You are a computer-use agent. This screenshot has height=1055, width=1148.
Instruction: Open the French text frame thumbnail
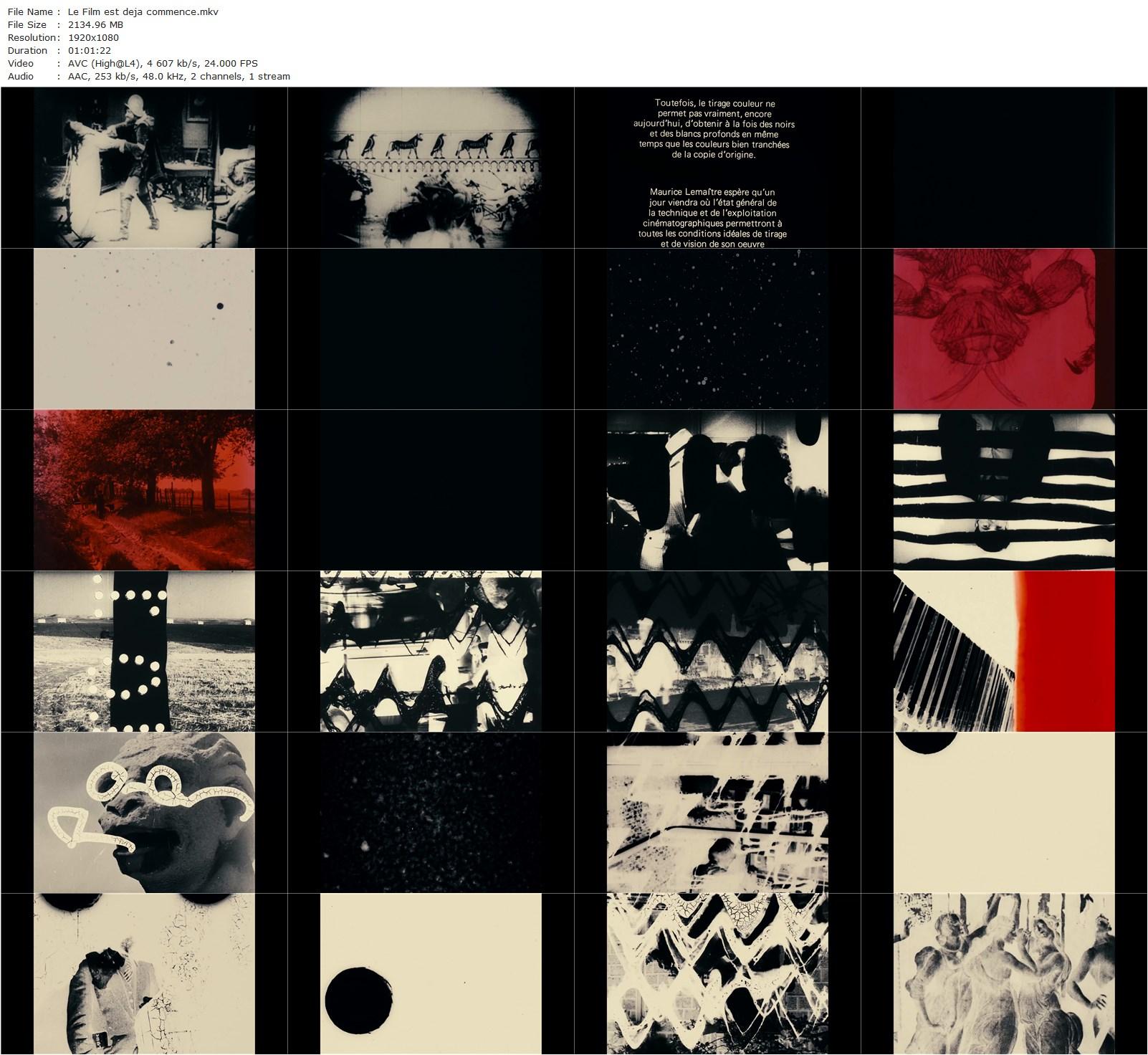(x=717, y=168)
